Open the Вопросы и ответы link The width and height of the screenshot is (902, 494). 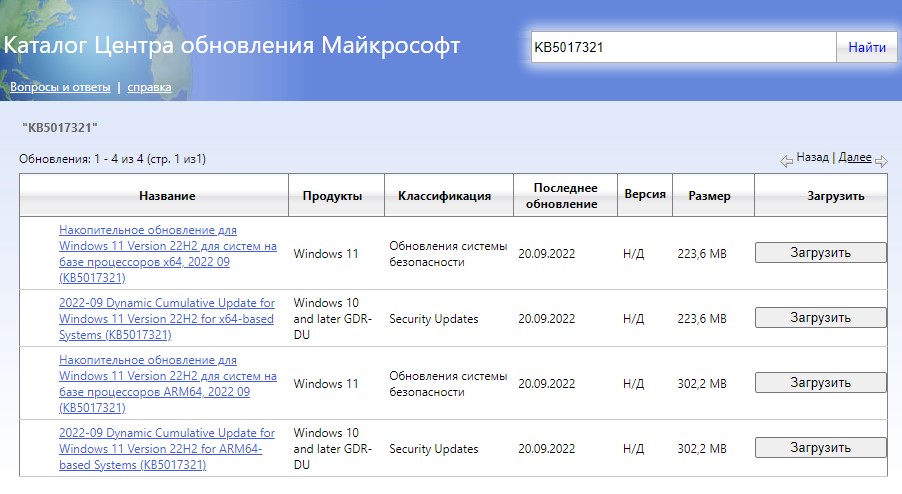tap(60, 87)
